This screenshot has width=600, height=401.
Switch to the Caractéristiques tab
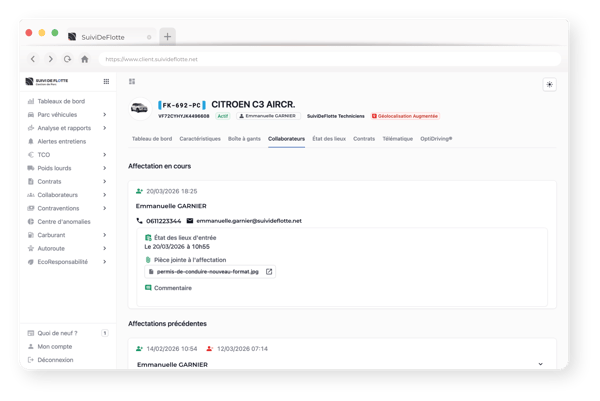[200, 139]
